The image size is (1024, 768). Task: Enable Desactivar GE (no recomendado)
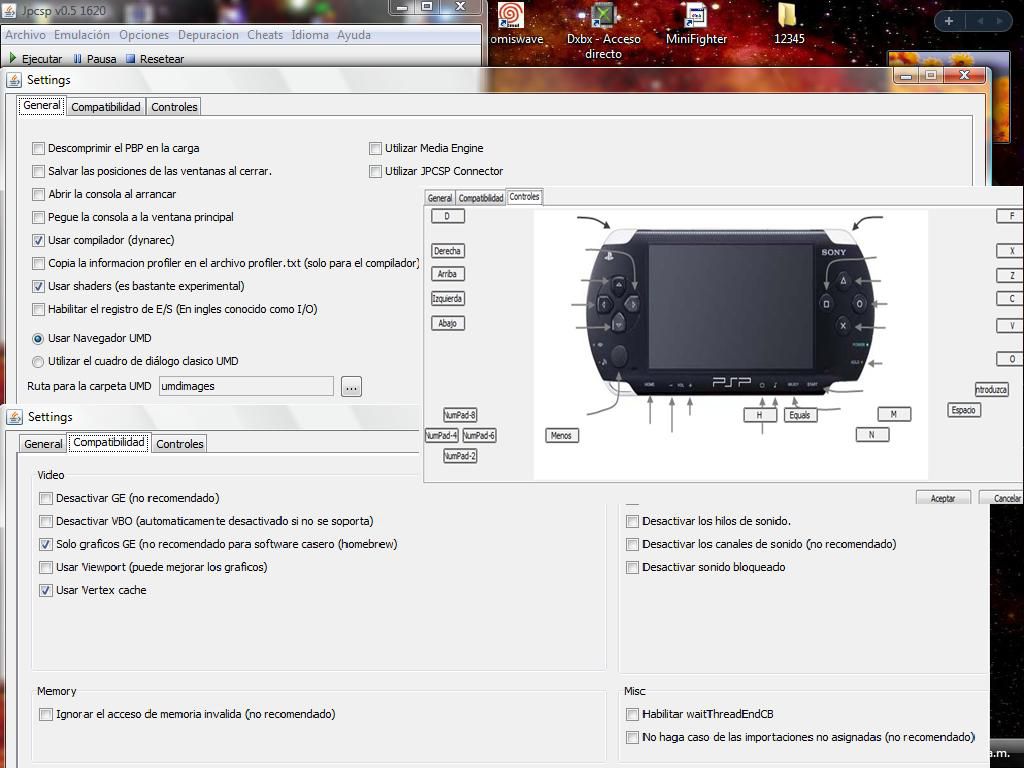46,498
